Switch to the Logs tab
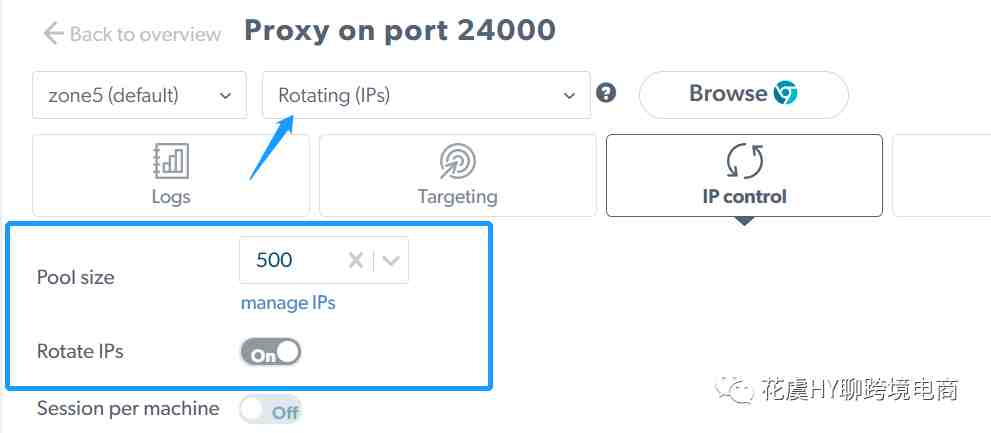 click(171, 175)
